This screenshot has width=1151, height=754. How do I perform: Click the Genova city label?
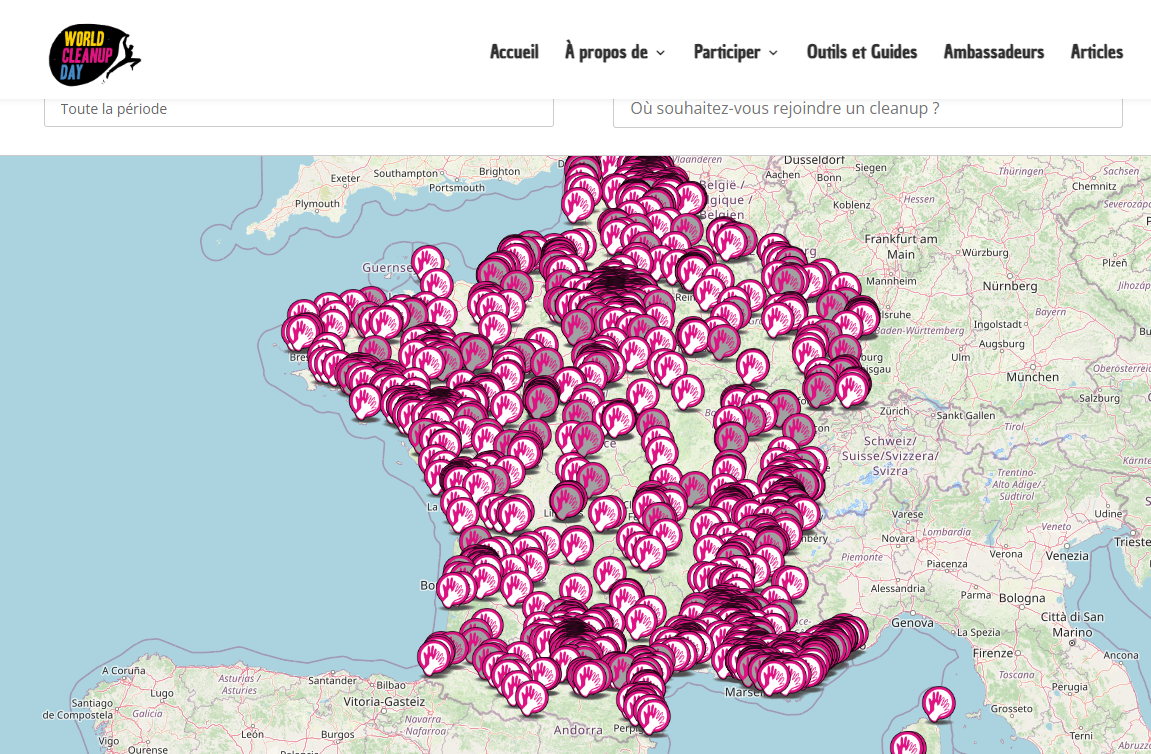[x=912, y=623]
